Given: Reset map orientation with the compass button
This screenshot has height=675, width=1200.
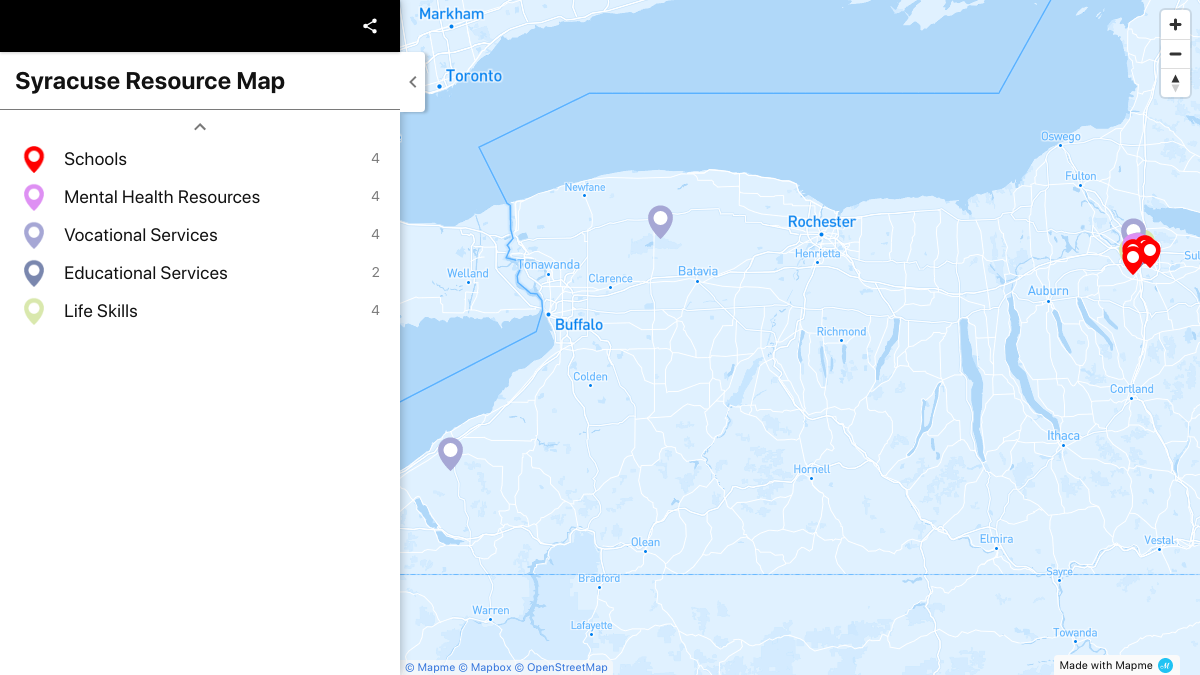Looking at the screenshot, I should tap(1175, 83).
